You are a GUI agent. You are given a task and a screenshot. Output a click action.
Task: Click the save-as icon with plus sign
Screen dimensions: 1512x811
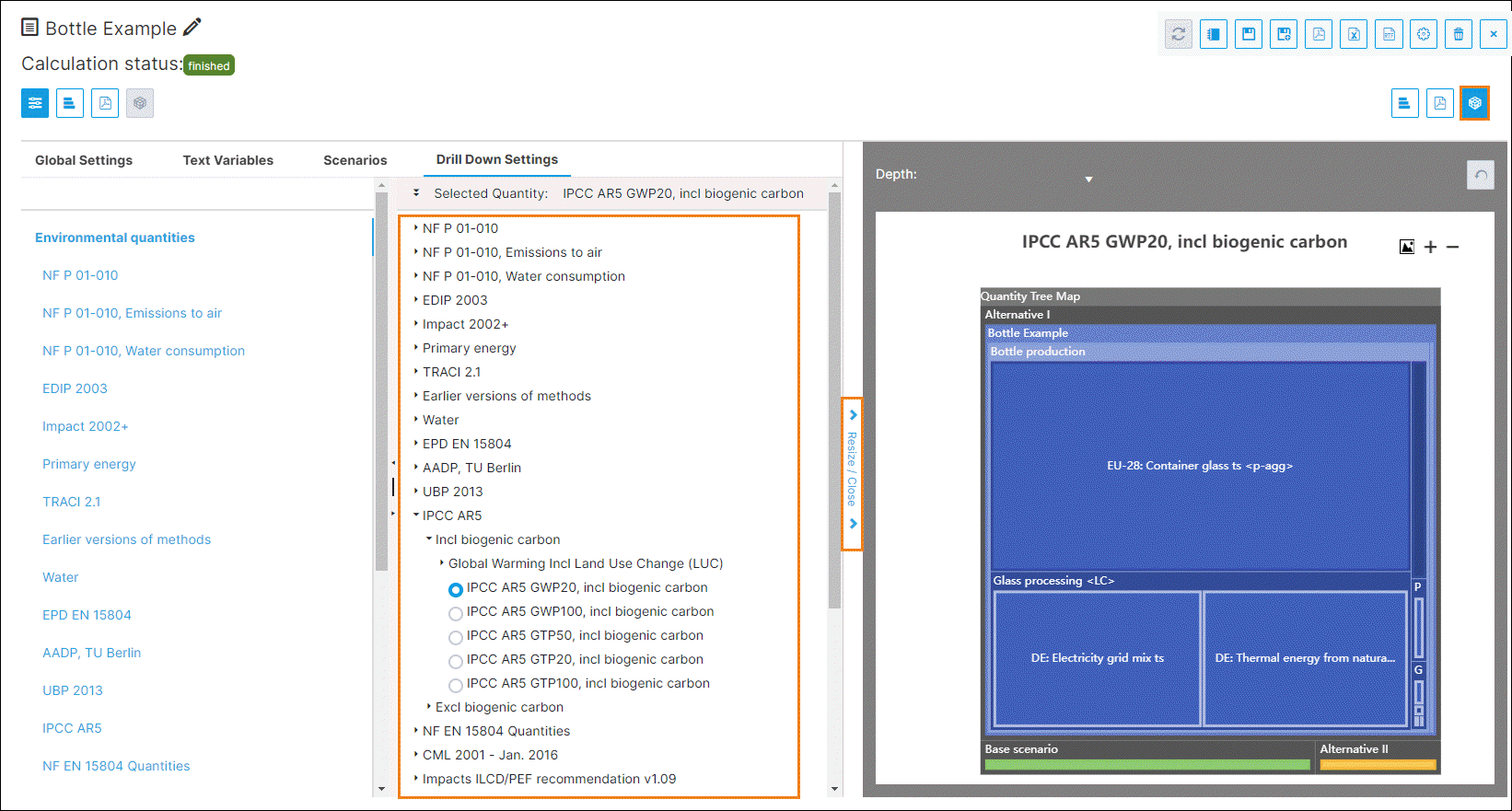coord(1284,35)
